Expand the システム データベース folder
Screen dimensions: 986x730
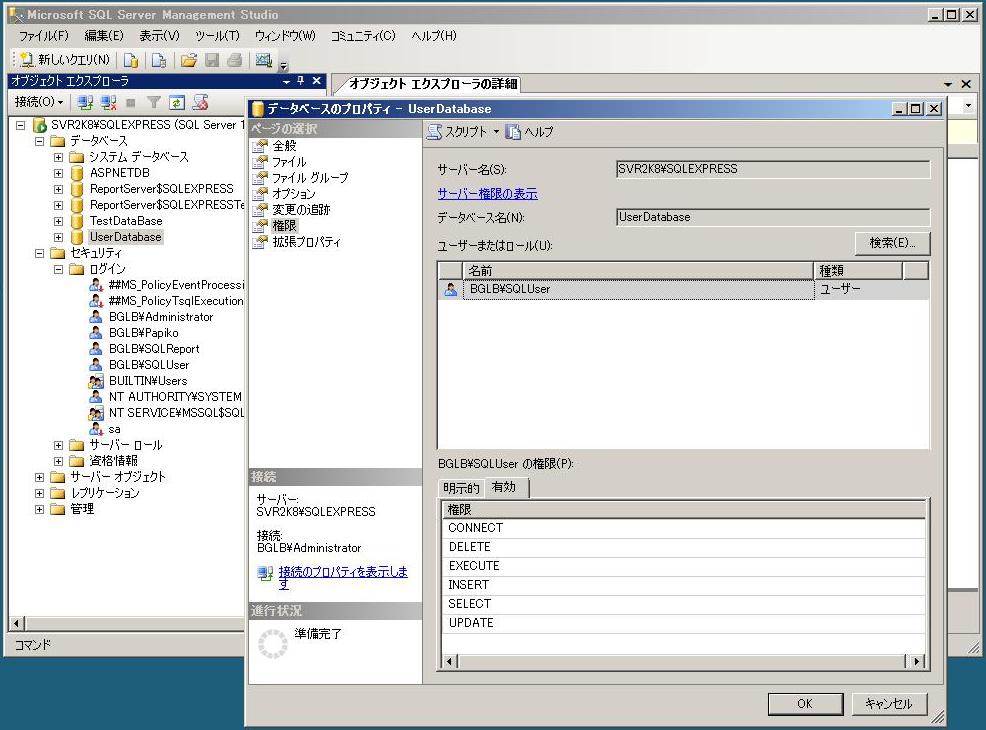[x=58, y=157]
